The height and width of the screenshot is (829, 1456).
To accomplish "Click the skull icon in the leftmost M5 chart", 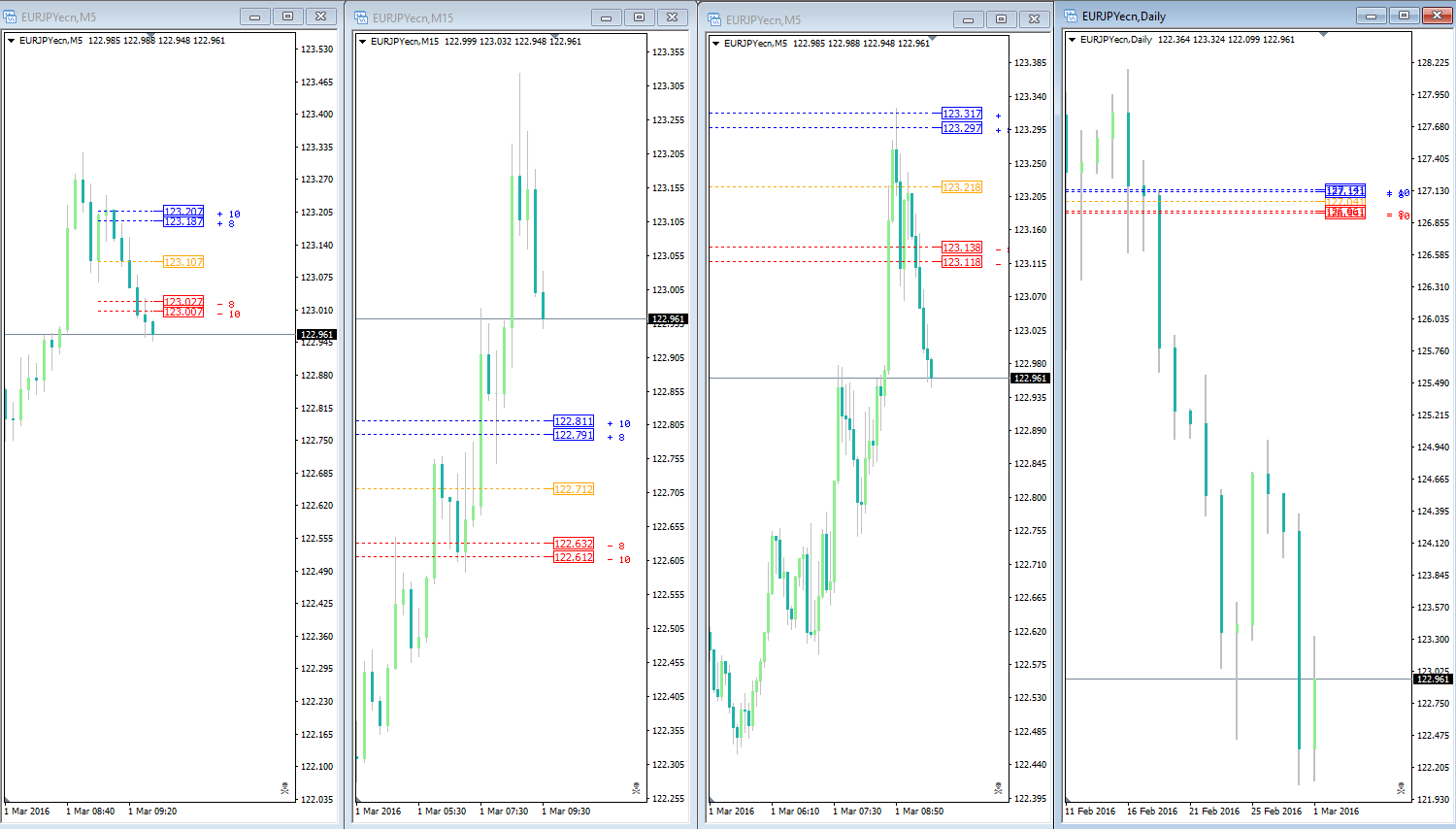I will coord(285,788).
